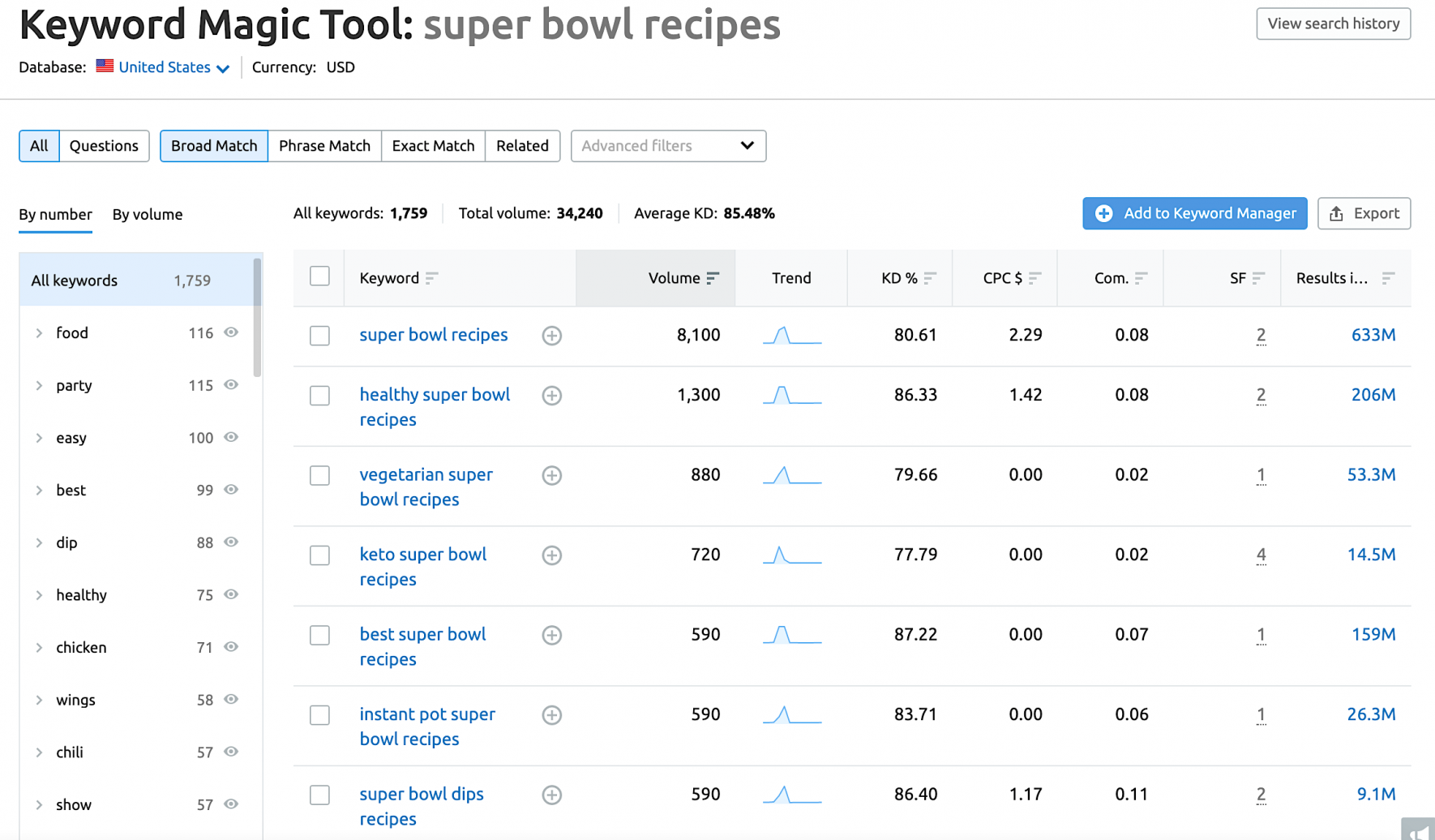Sort the CPC $ column icon
The height and width of the screenshot is (840, 1435).
coord(1034,278)
